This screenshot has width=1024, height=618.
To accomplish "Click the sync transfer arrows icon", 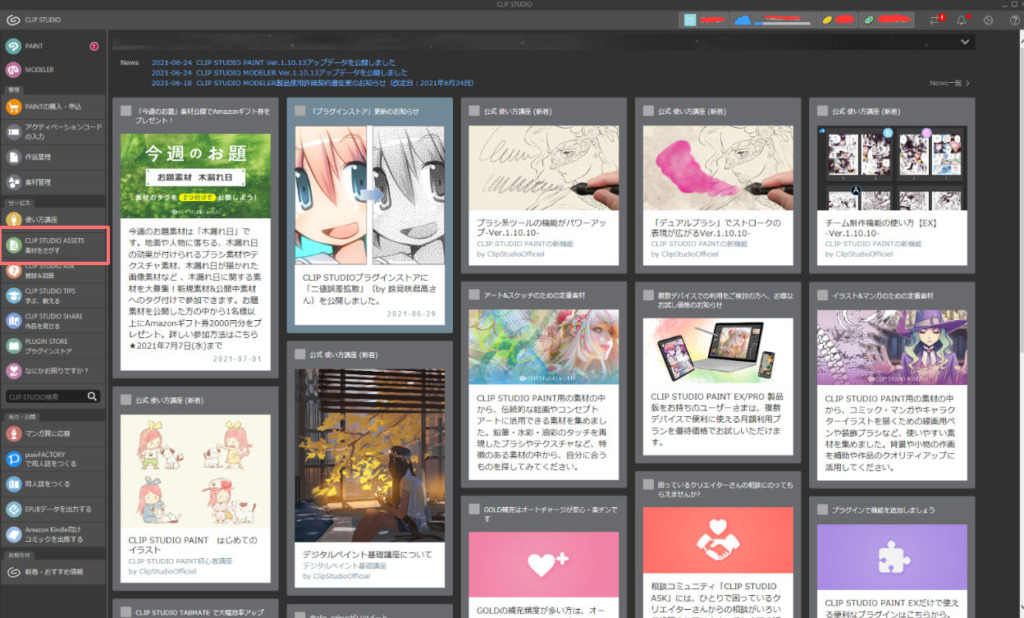I will point(935,20).
